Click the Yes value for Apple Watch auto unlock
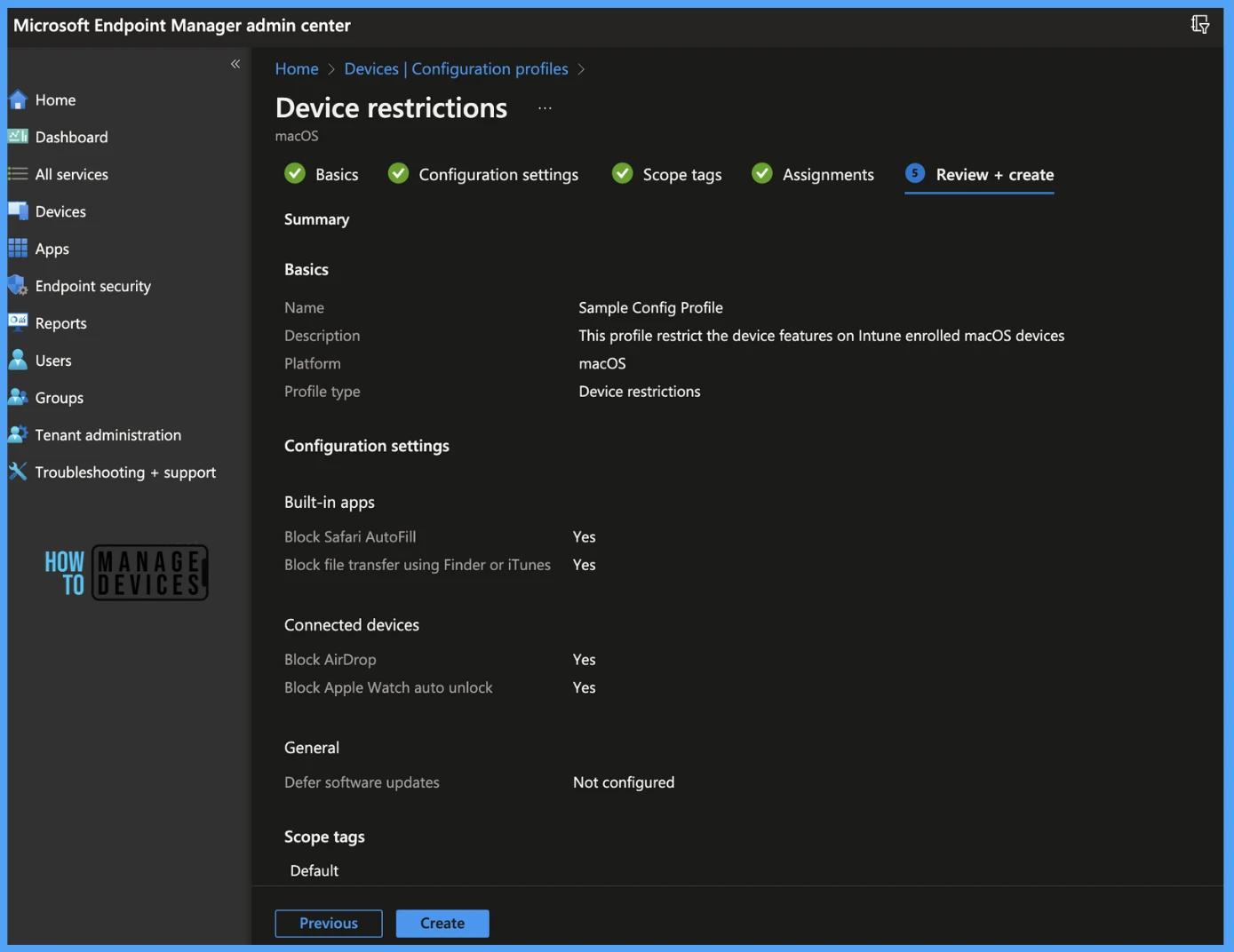Screen dimensions: 1234x952 pos(585,688)
